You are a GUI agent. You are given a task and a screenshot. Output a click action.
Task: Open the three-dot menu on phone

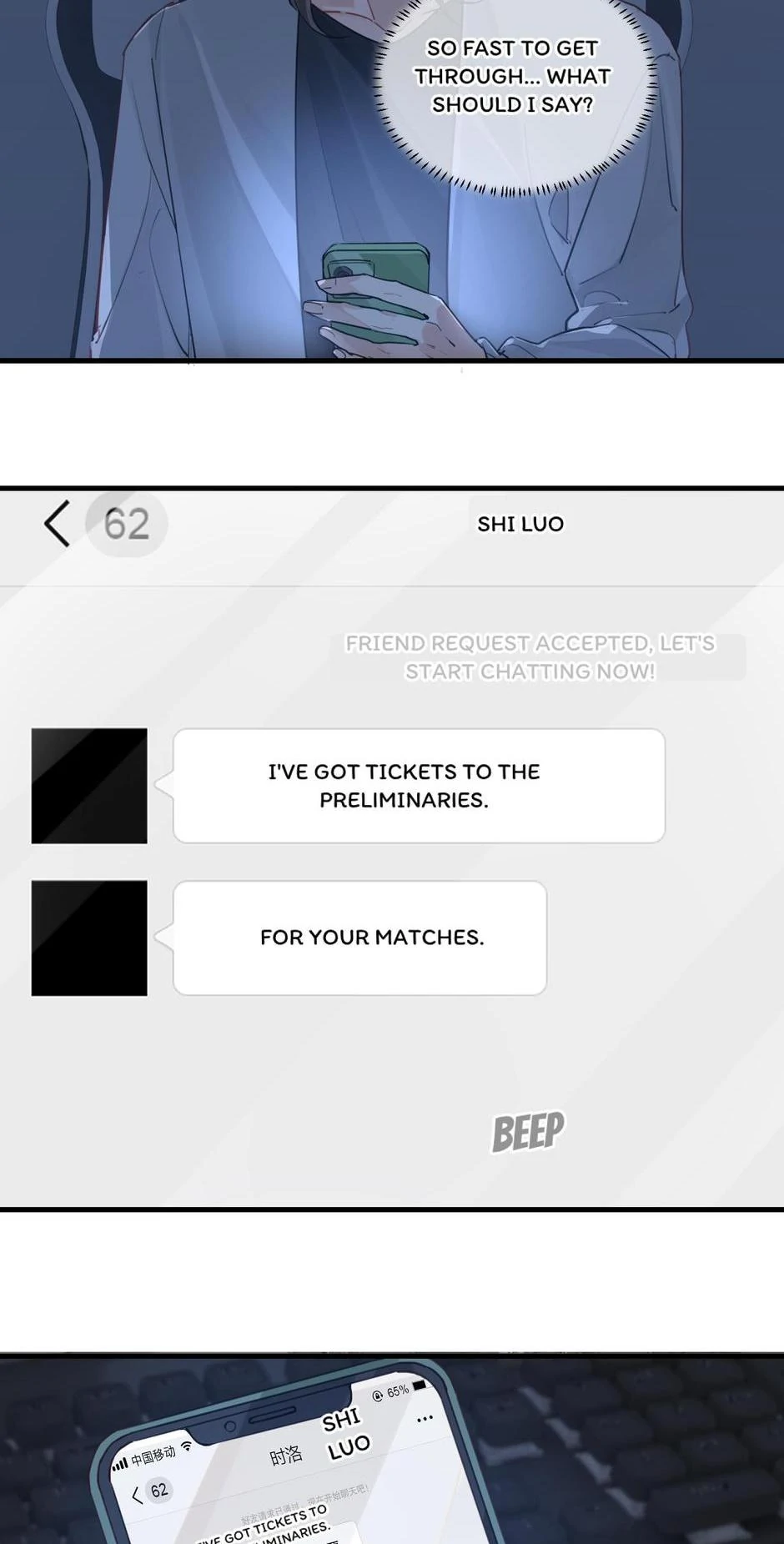425,1418
